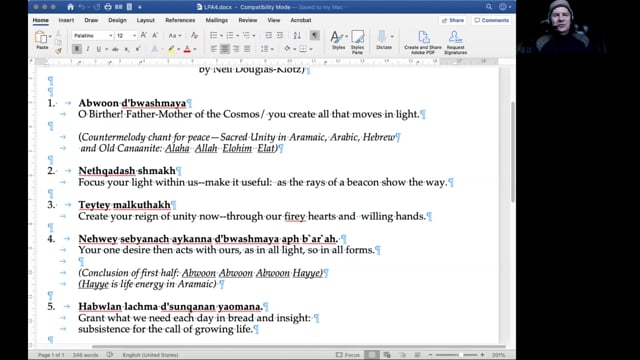Open the Insert tab
This screenshot has width=640, height=360.
(66, 20)
